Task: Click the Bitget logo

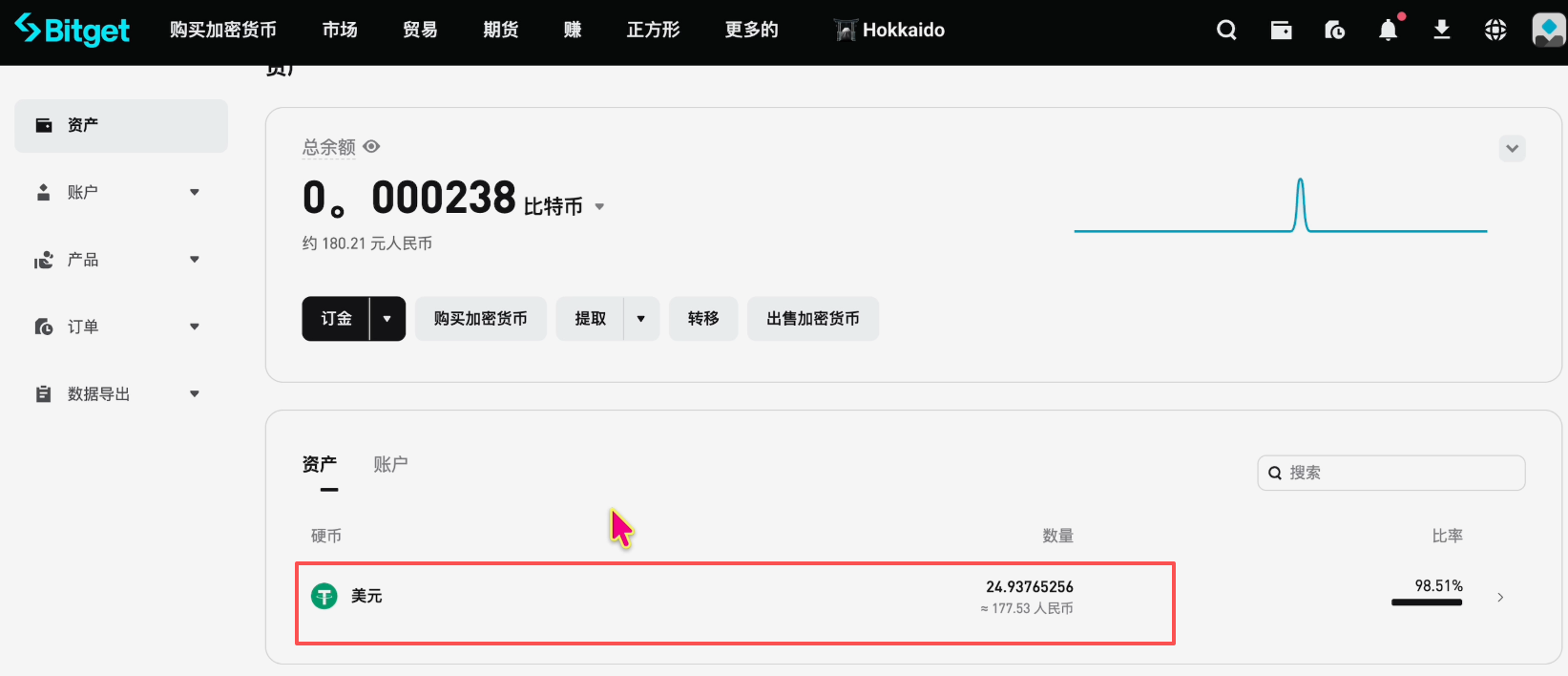Action: (73, 30)
